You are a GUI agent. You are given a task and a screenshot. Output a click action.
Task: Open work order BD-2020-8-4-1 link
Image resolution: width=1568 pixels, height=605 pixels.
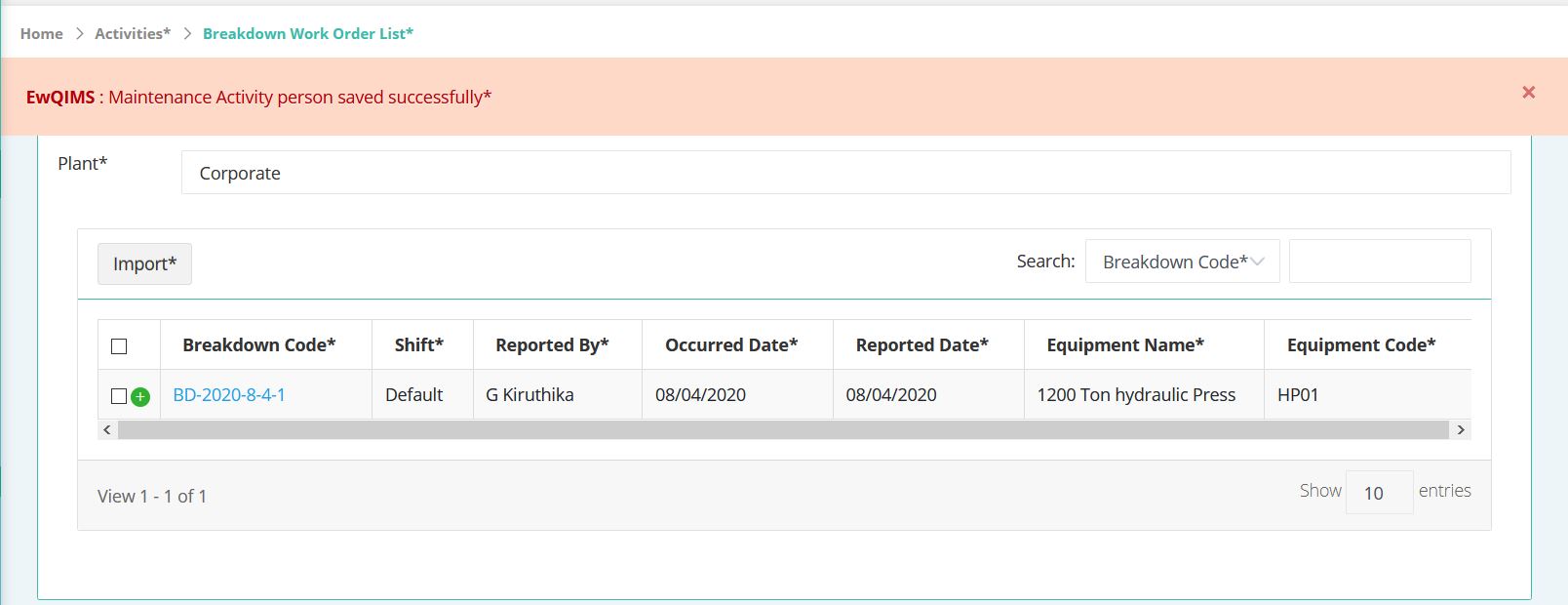click(229, 395)
